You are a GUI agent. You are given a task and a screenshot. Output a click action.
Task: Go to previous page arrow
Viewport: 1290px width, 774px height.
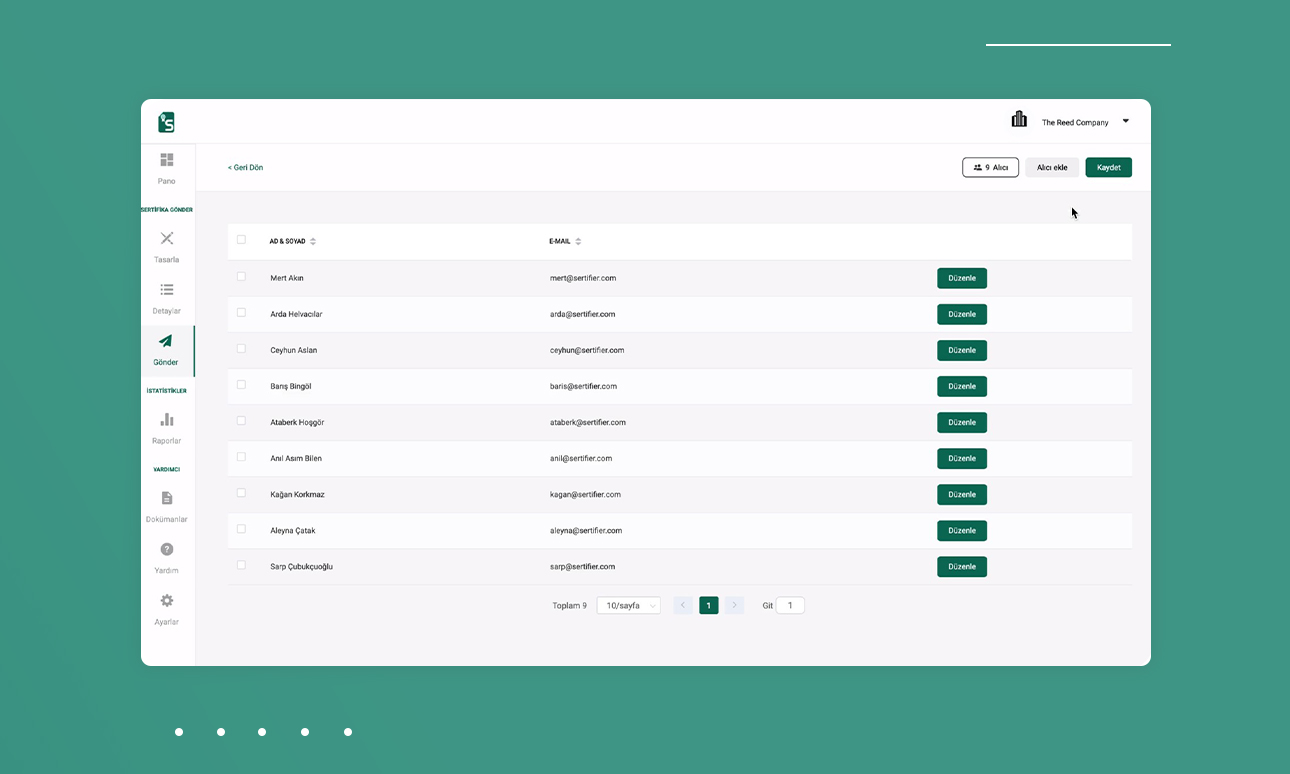coord(683,605)
